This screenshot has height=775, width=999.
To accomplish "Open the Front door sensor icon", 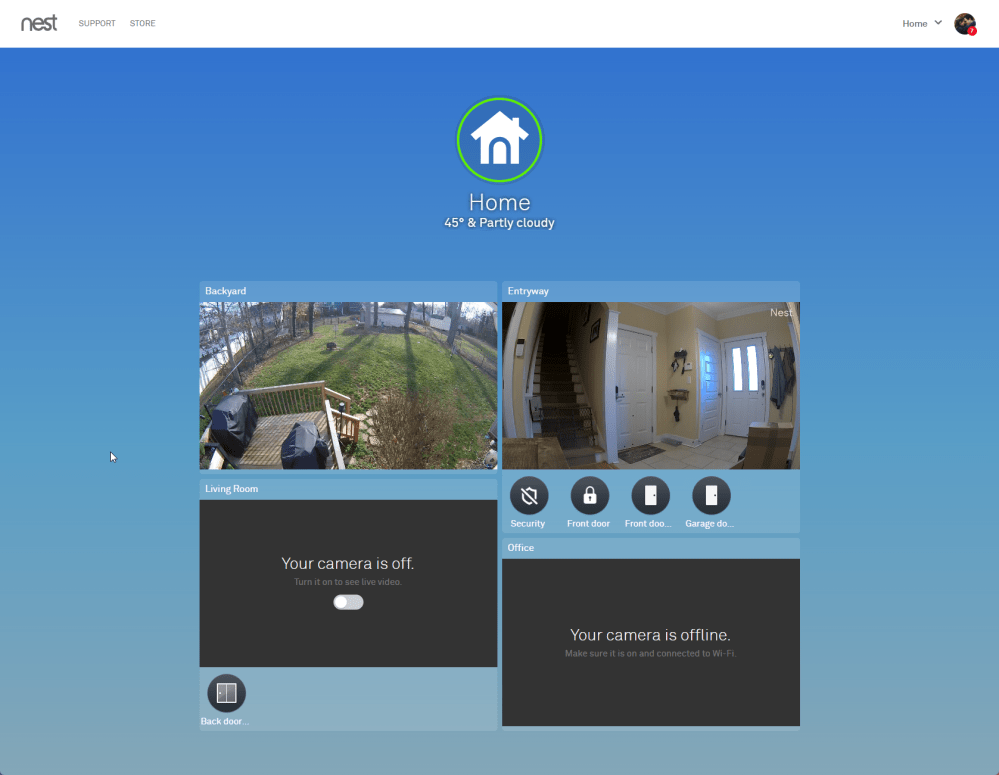I will coord(650,495).
